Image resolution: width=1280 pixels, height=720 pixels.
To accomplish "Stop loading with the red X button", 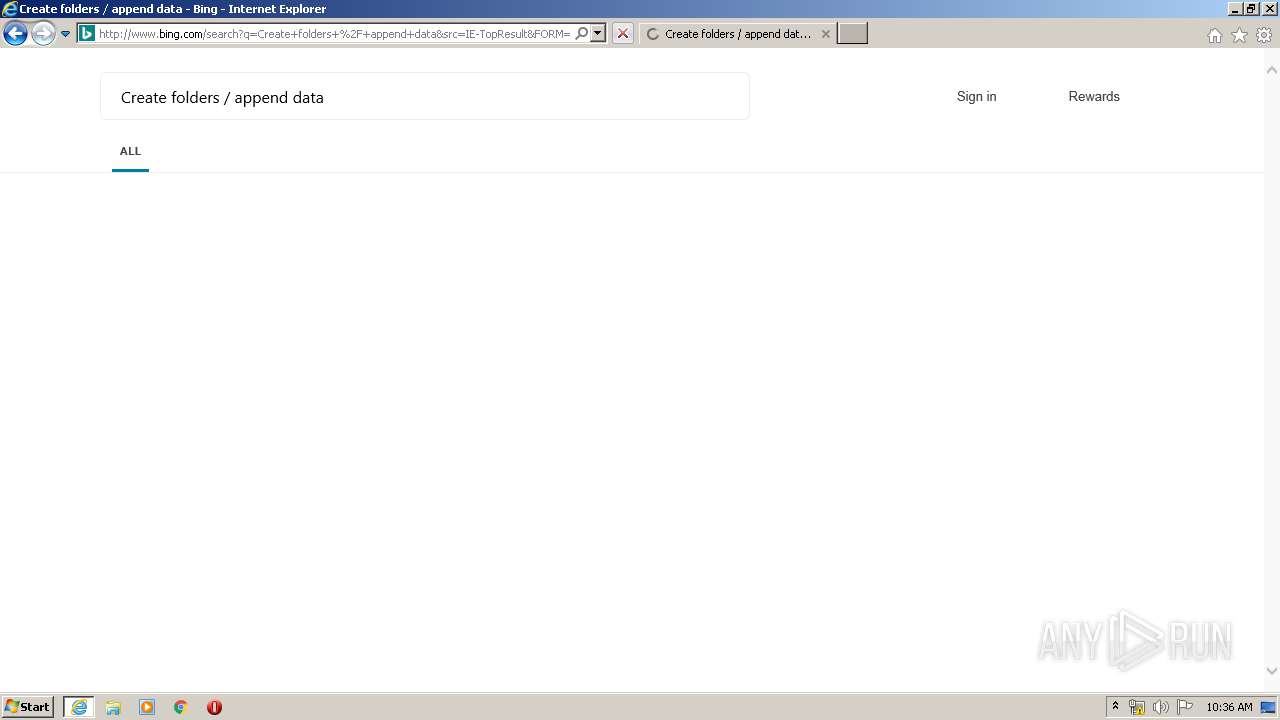I will 623,34.
